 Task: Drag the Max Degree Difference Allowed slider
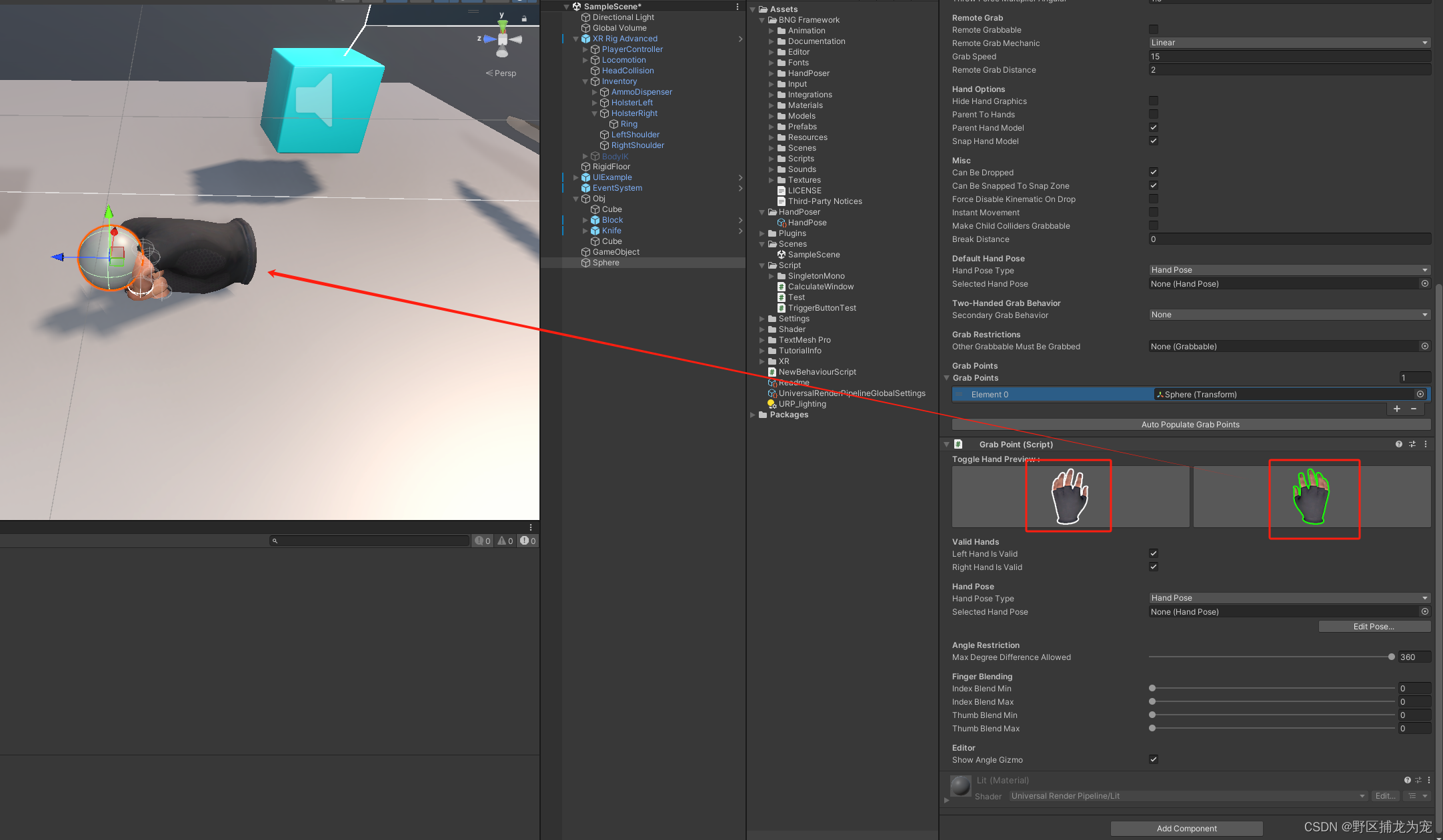click(1391, 657)
